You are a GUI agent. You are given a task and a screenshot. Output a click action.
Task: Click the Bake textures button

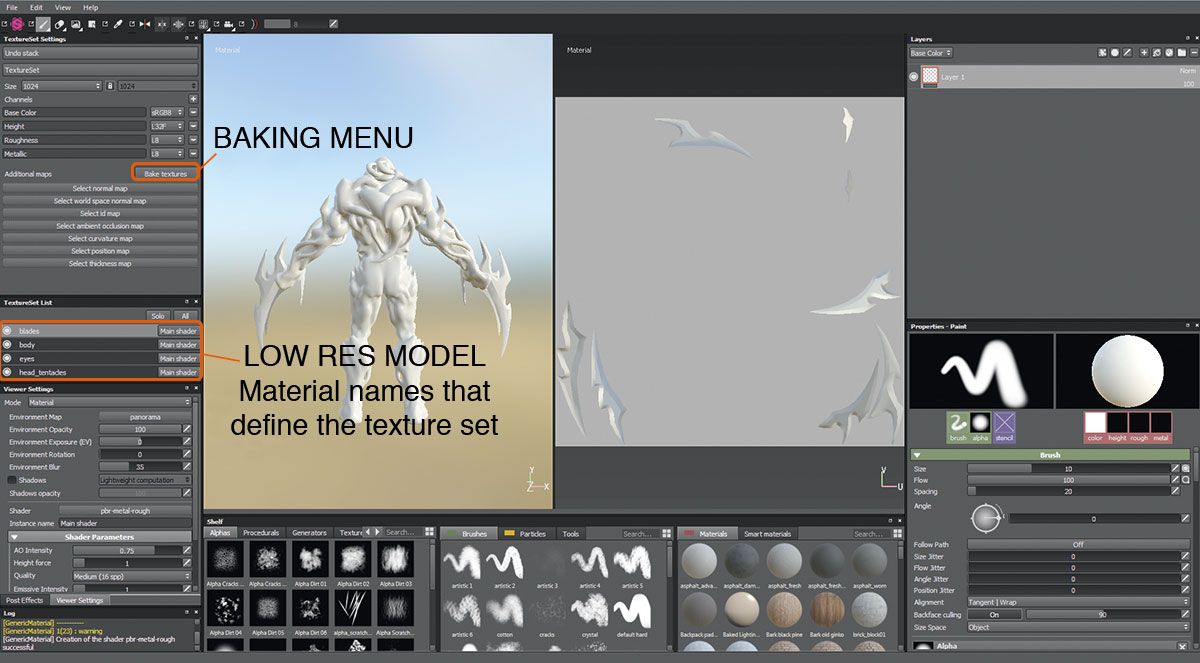pyautogui.click(x=165, y=173)
